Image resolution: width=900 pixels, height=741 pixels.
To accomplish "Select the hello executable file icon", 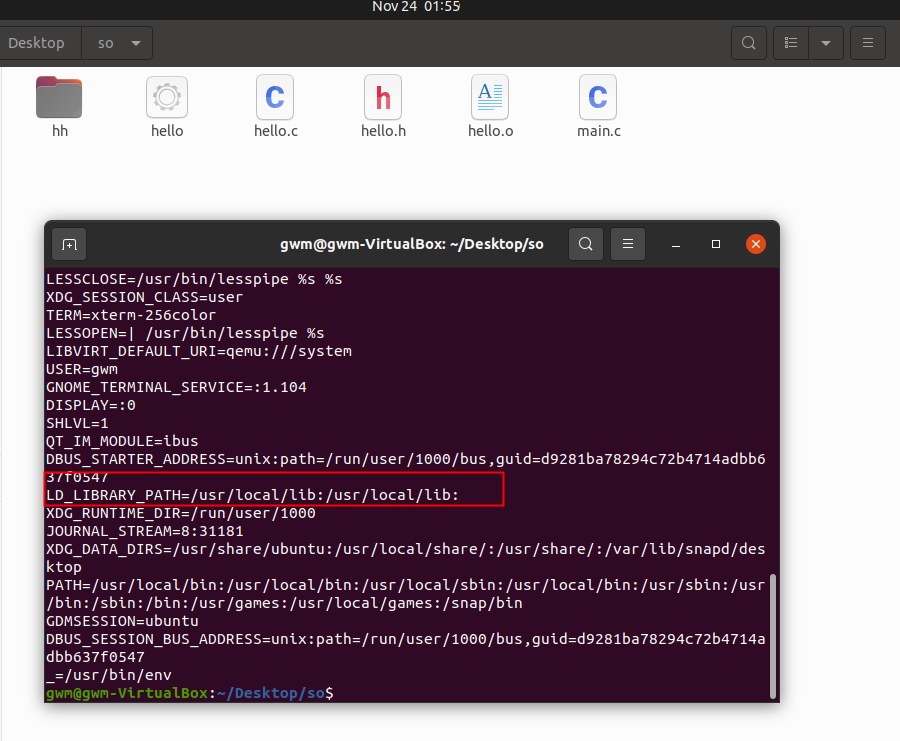I will [167, 97].
